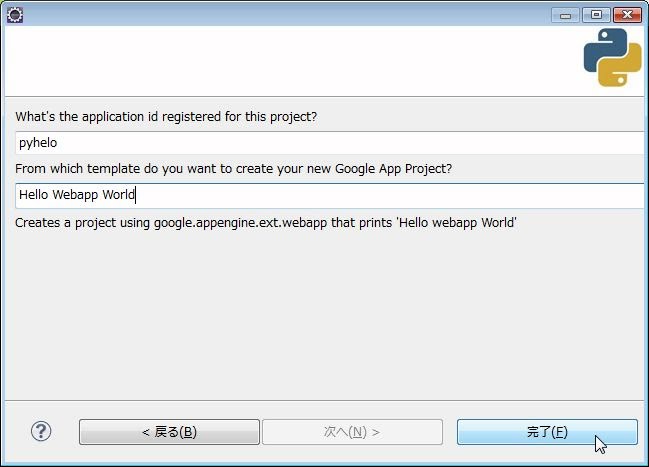This screenshot has width=649, height=467.
Task: Maximize the wizard dialog window
Action: click(x=596, y=14)
